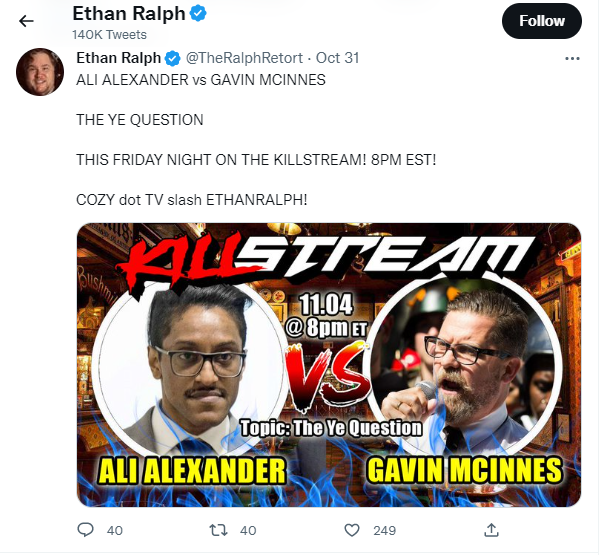The image size is (610, 555).
Task: Click the verified badge beside the tweet author
Action: pyautogui.click(x=173, y=59)
